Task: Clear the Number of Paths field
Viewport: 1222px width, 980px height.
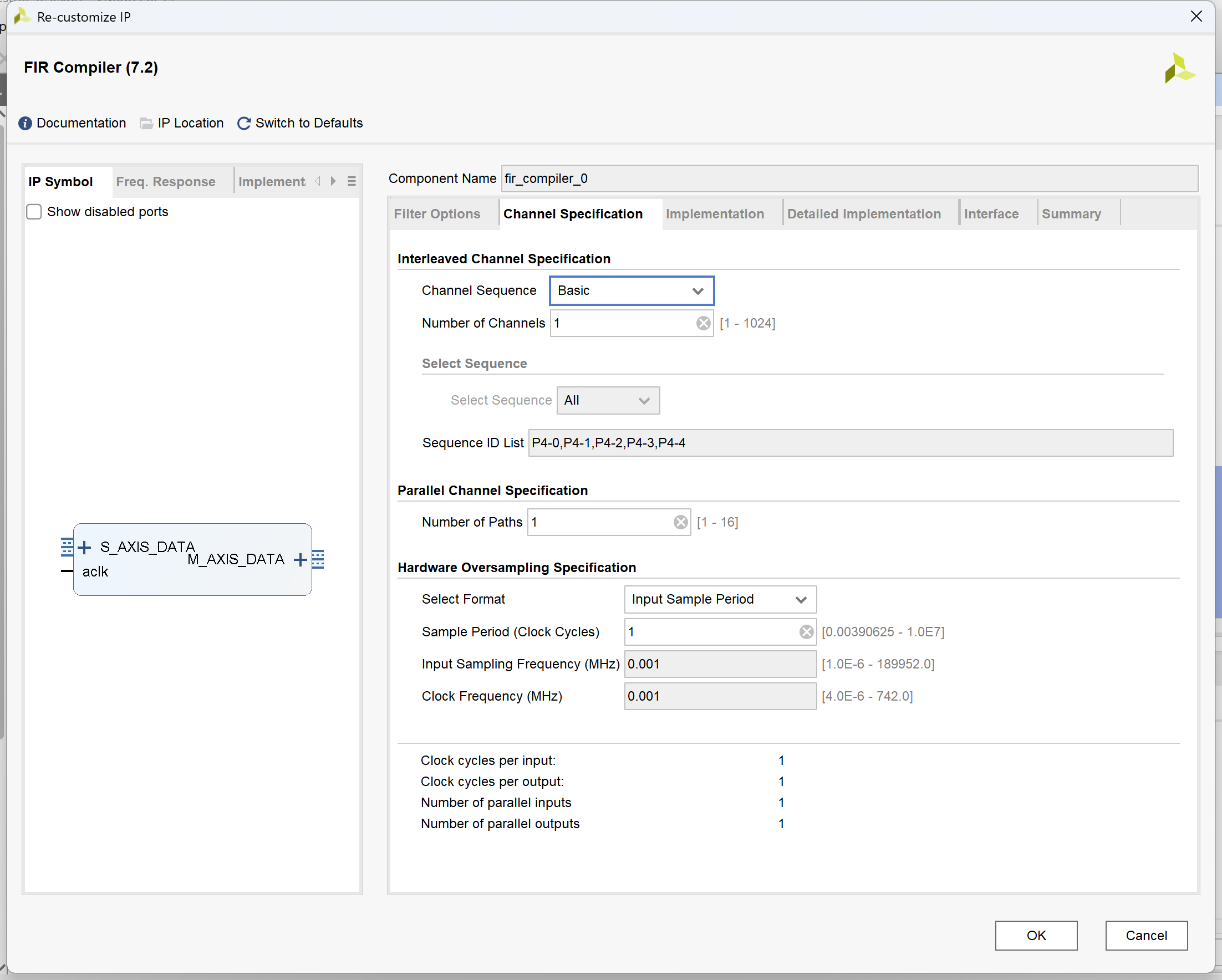Action: (680, 522)
